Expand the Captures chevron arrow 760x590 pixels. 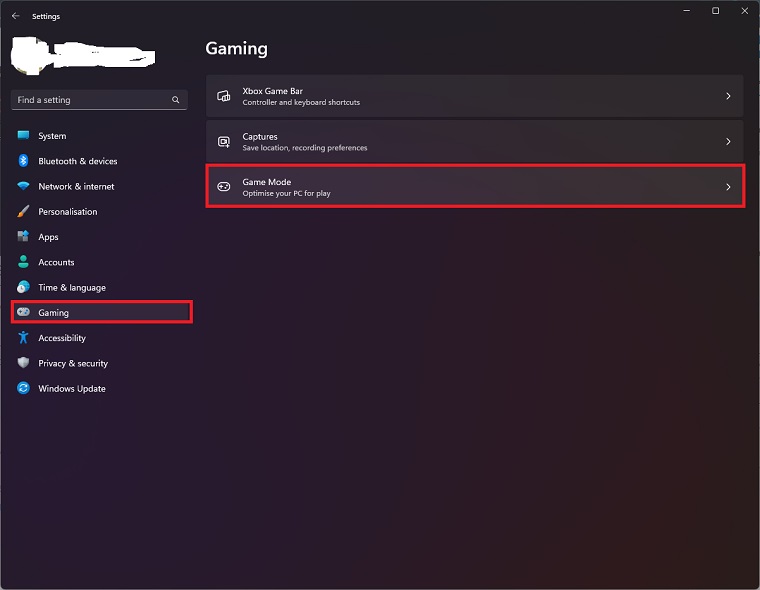click(728, 142)
